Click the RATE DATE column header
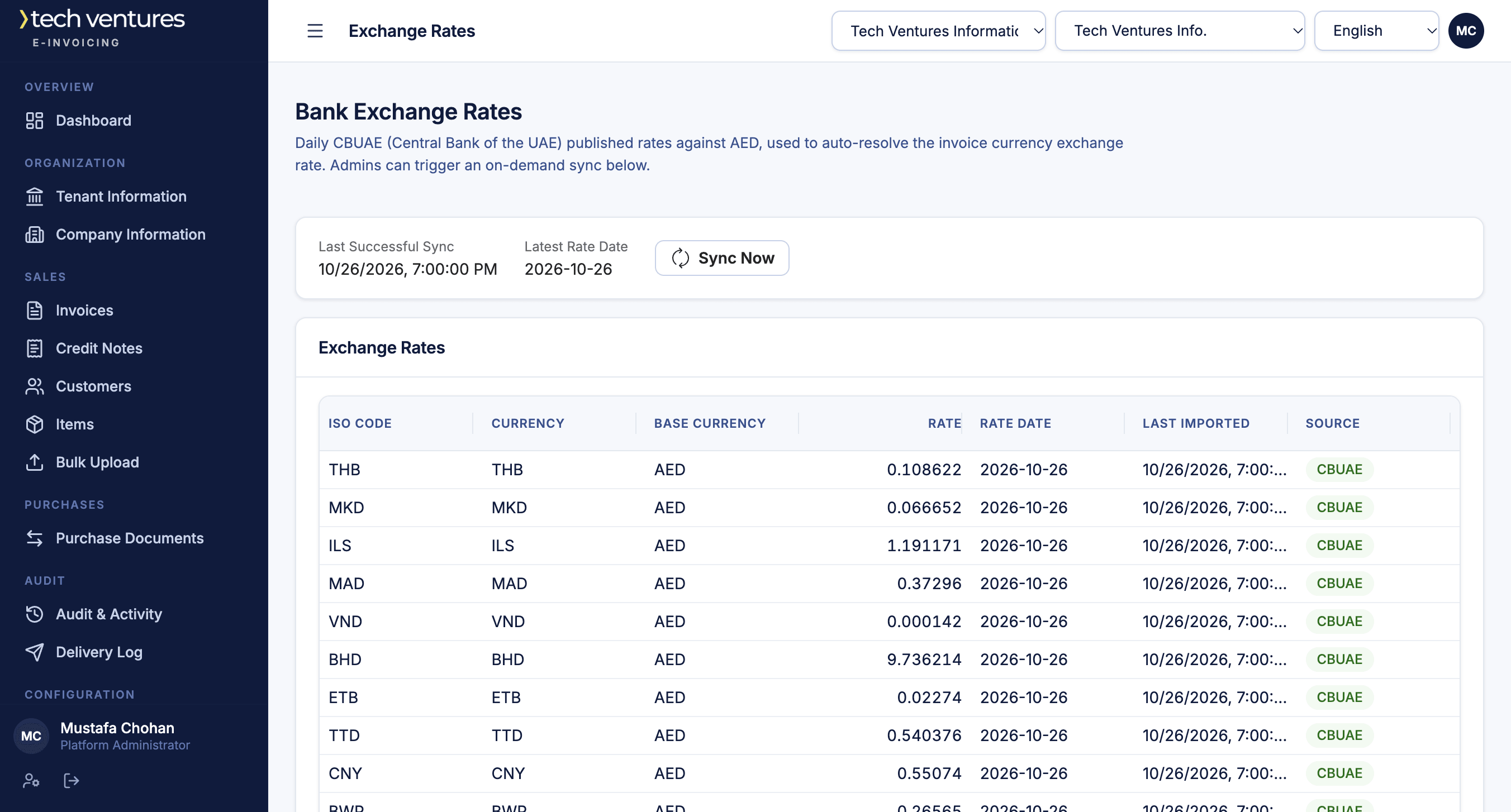Viewport: 1511px width, 812px height. coord(1015,423)
